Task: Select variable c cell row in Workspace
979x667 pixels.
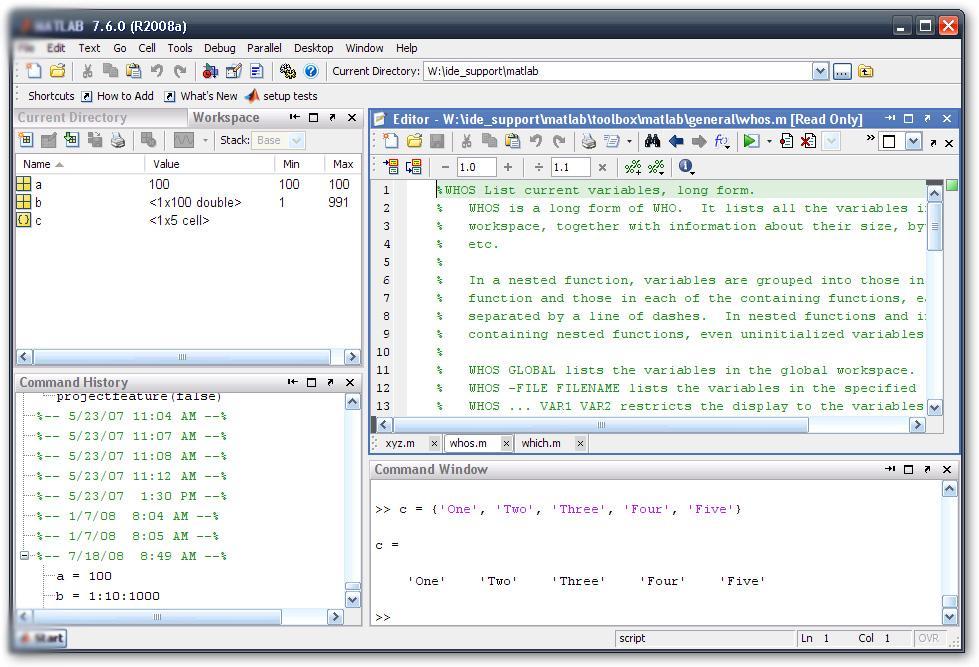Action: pos(187,220)
